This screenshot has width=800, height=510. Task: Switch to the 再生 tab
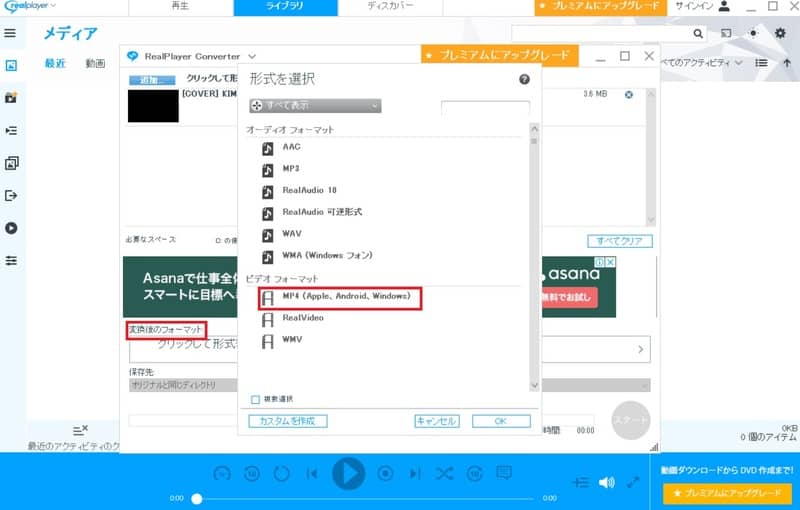click(180, 7)
